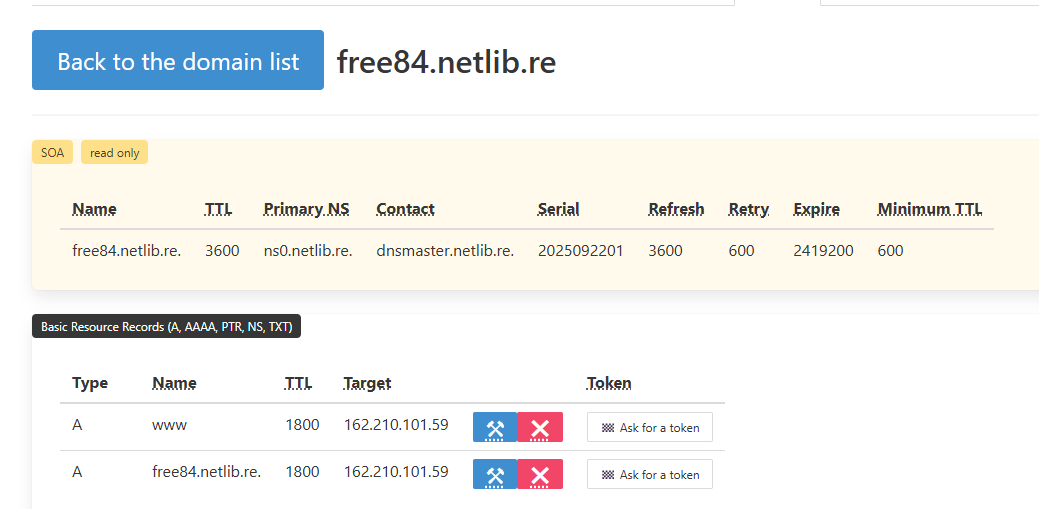Click the read only badge
The height and width of the screenshot is (509, 1039).
click(x=114, y=153)
